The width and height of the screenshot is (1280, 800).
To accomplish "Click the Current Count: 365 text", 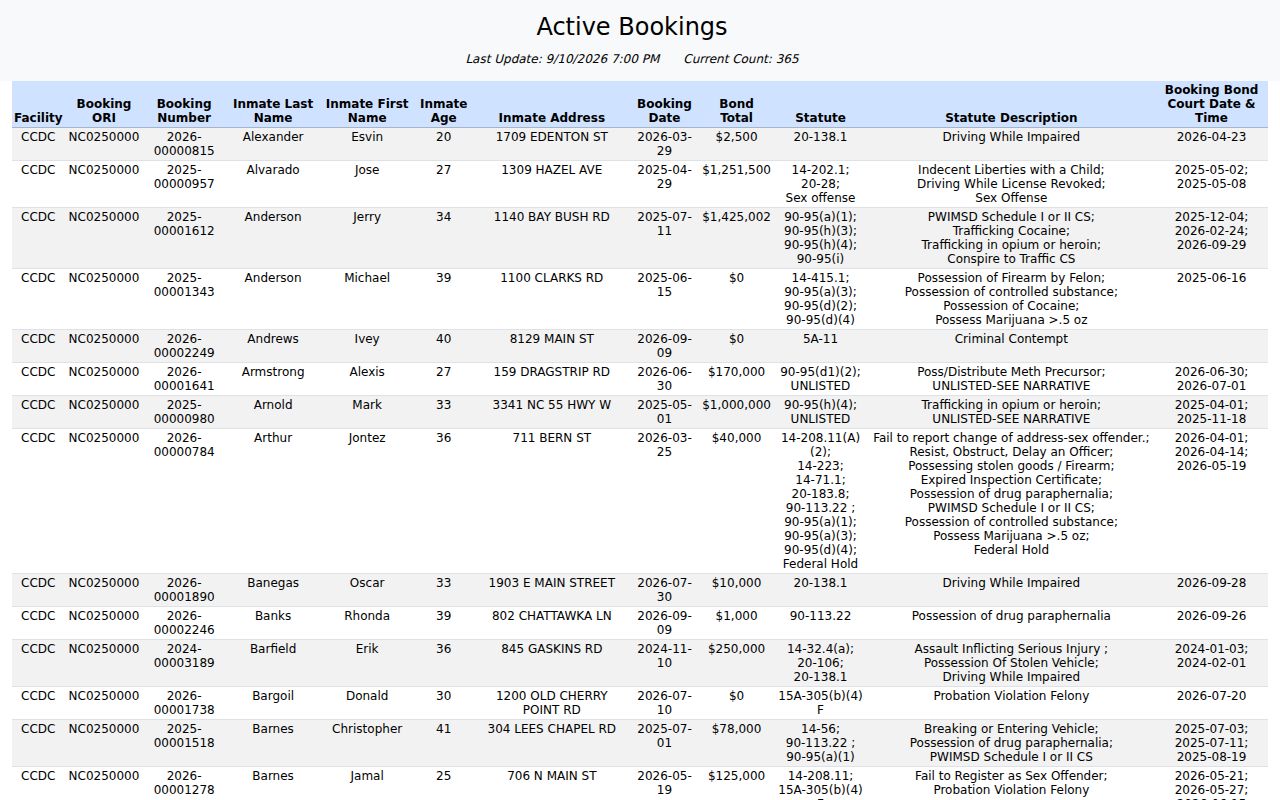I will click(x=741, y=59).
